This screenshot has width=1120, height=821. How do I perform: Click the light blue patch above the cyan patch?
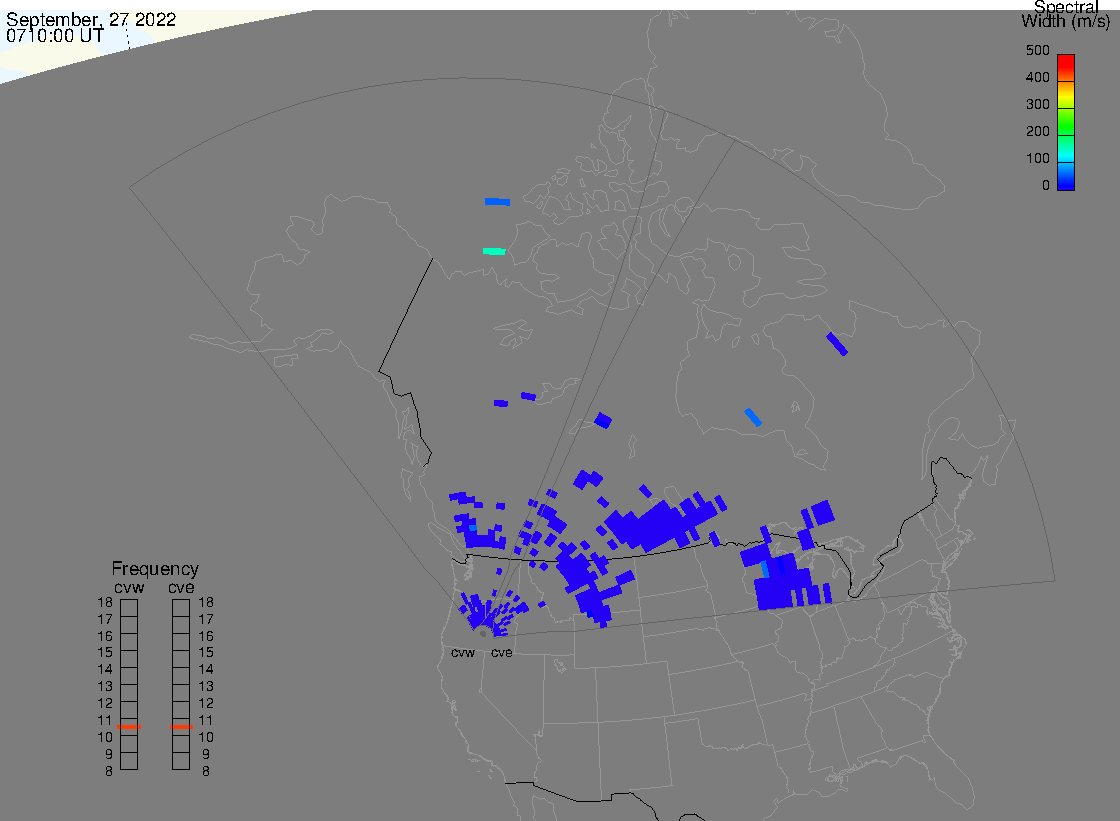tap(497, 202)
